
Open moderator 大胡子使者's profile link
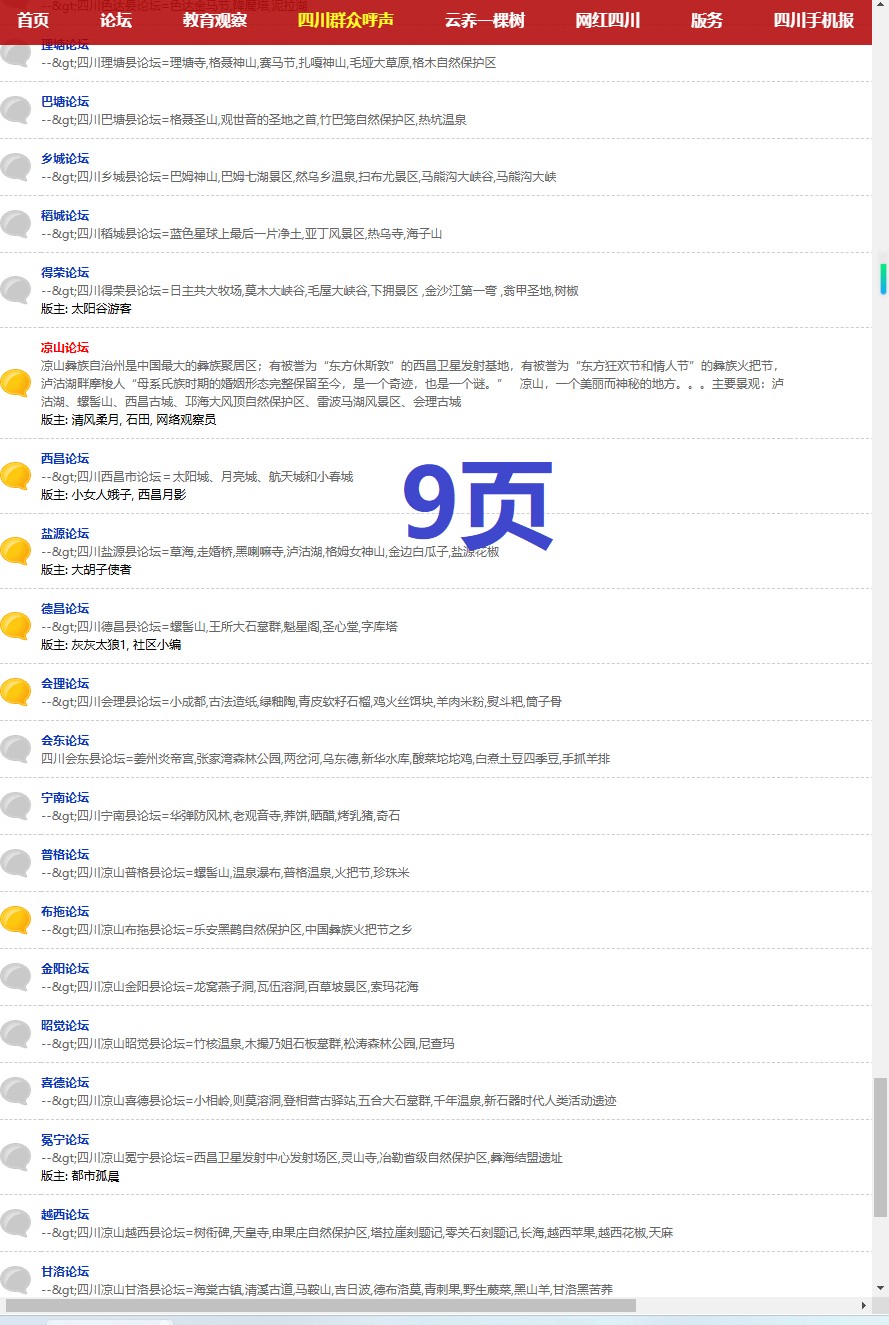coord(101,570)
